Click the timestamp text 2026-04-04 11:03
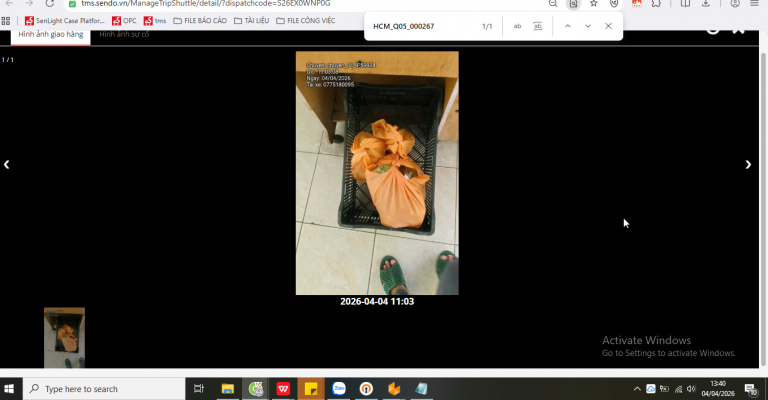Screen dimensions: 768x400 (377, 302)
